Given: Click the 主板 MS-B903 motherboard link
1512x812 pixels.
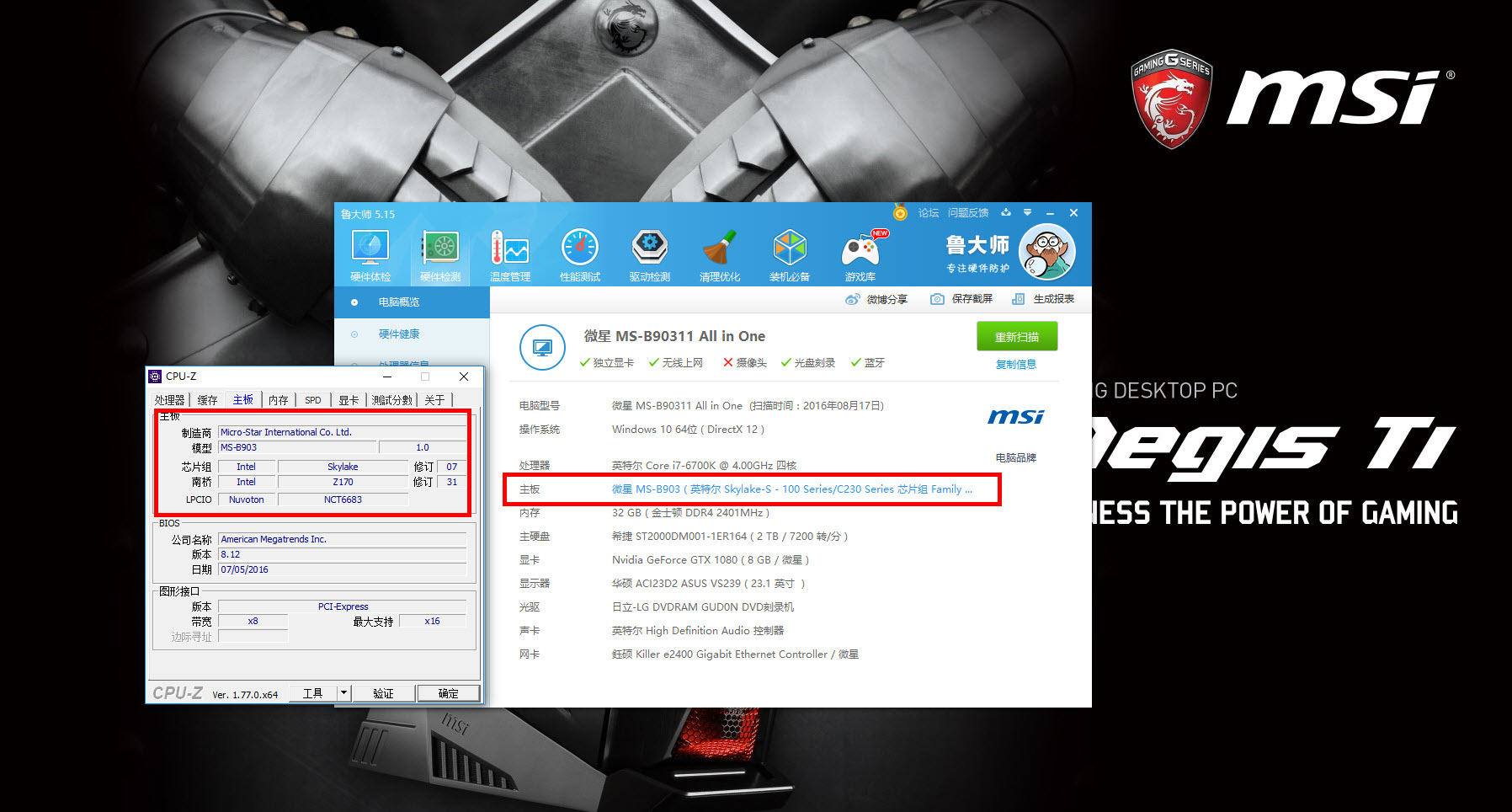Looking at the screenshot, I should [792, 489].
